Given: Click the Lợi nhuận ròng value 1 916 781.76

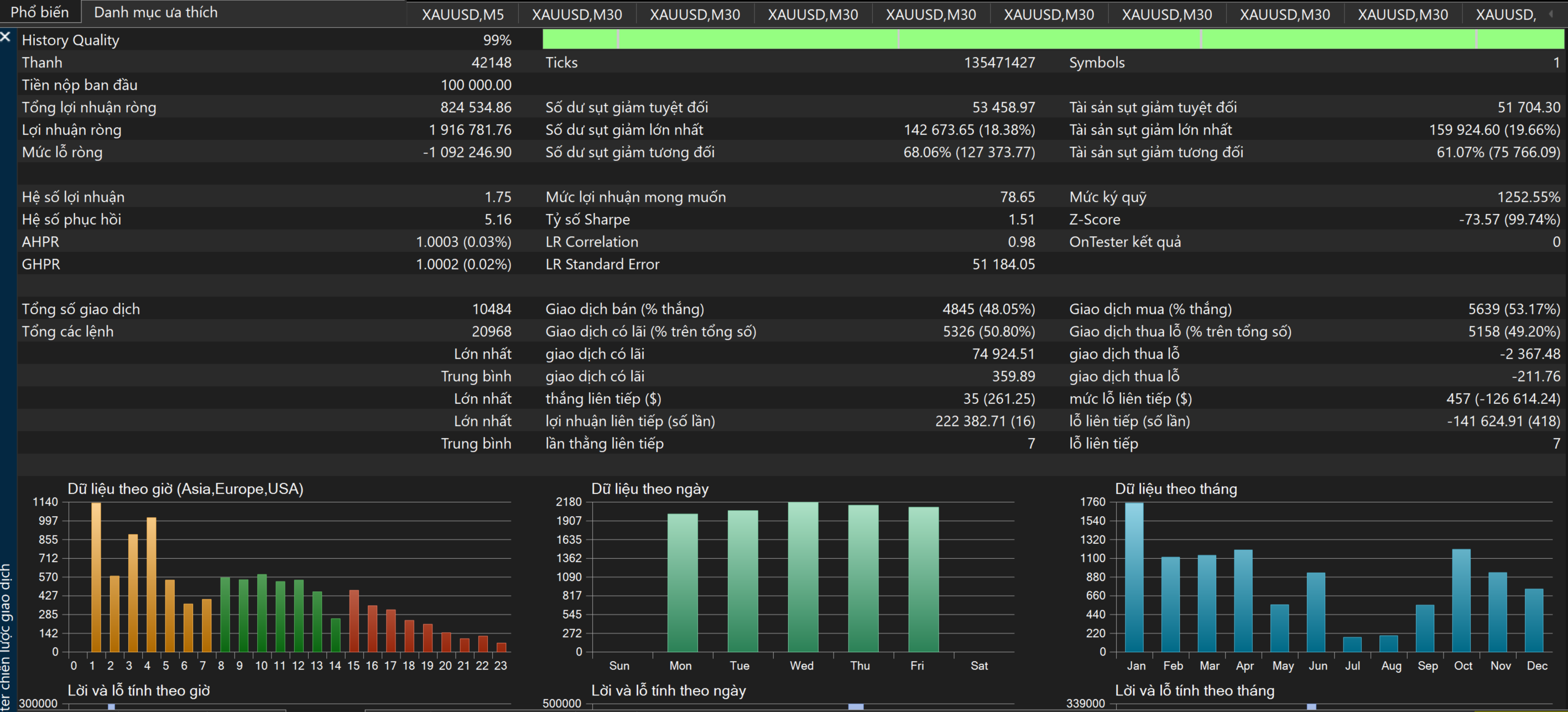Looking at the screenshot, I should coord(470,131).
